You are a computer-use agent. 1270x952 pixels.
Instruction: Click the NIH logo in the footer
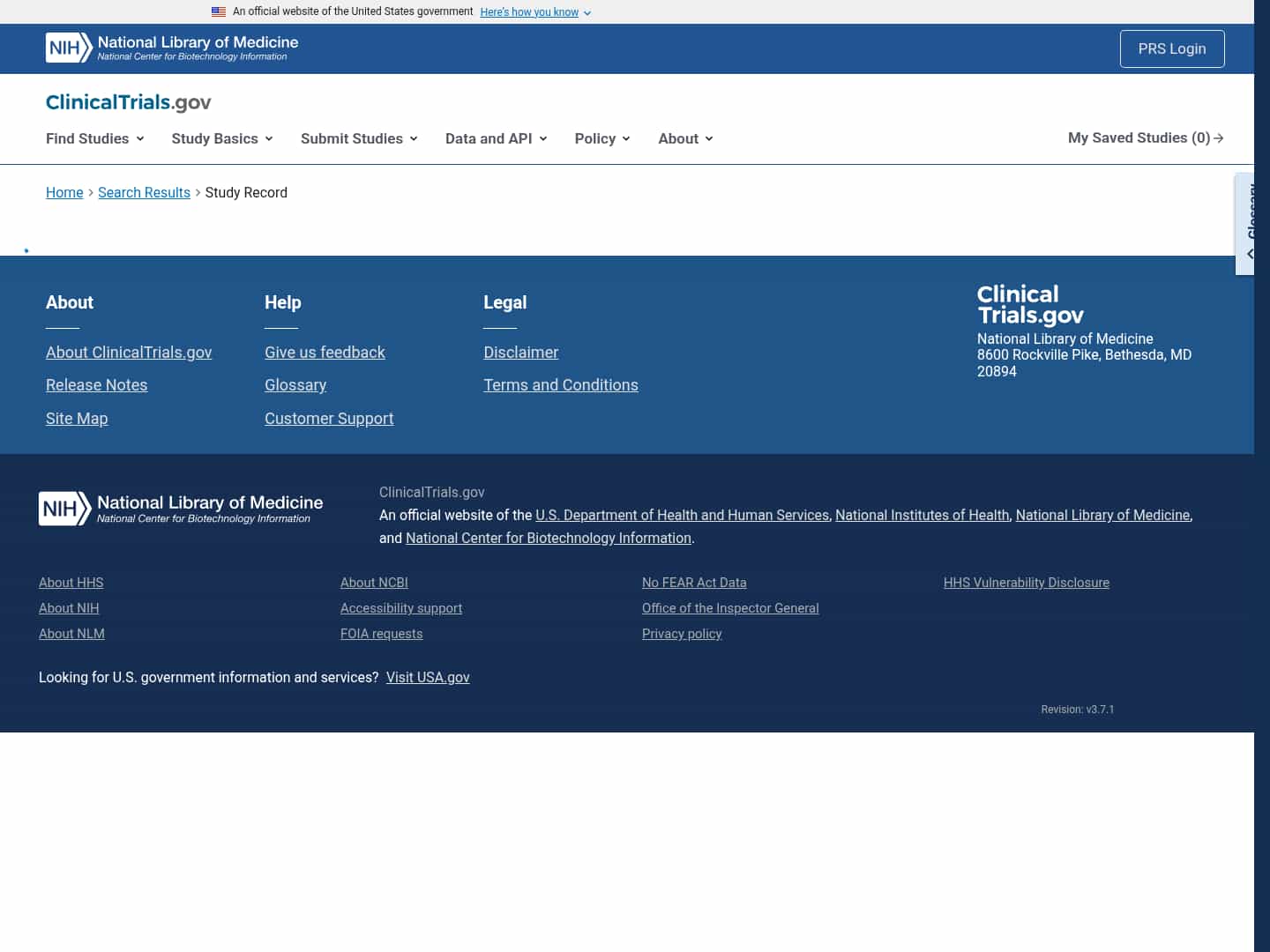181,509
